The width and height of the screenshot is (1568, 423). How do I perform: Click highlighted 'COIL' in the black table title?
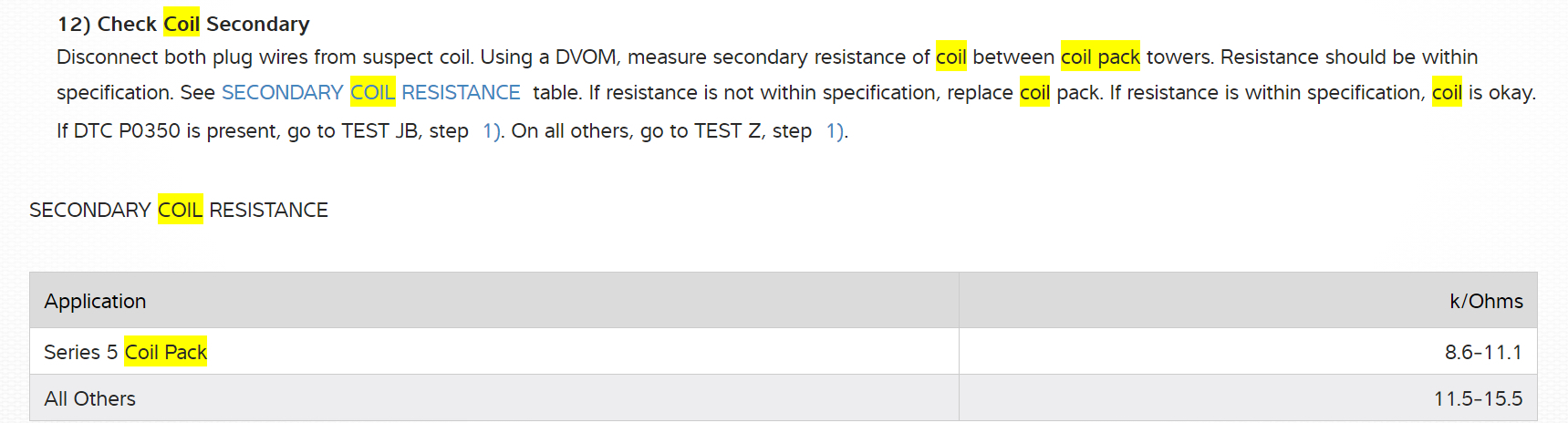coord(180,211)
